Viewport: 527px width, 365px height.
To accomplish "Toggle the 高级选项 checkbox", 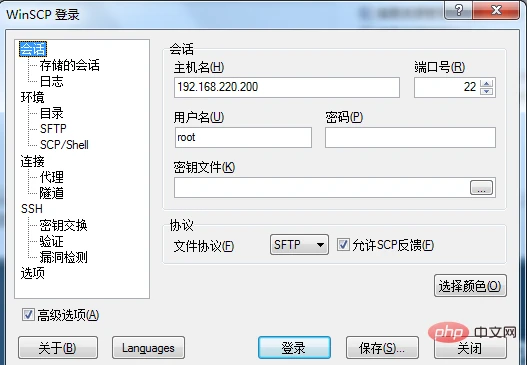I will click(28, 315).
